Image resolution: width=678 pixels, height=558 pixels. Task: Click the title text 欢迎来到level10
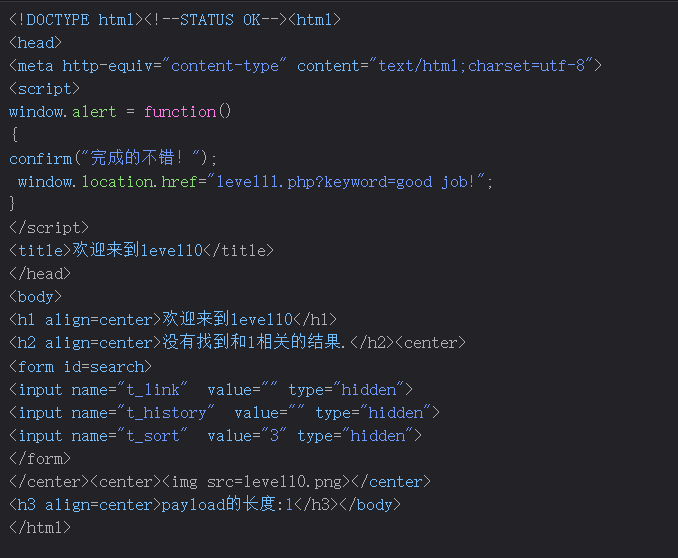137,250
